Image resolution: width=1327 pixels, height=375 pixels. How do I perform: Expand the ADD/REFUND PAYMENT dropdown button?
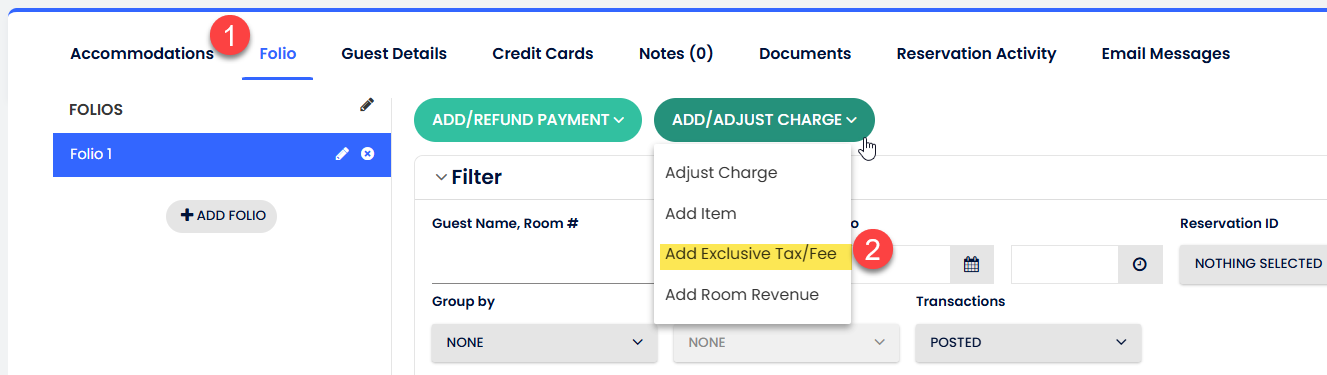click(x=528, y=120)
